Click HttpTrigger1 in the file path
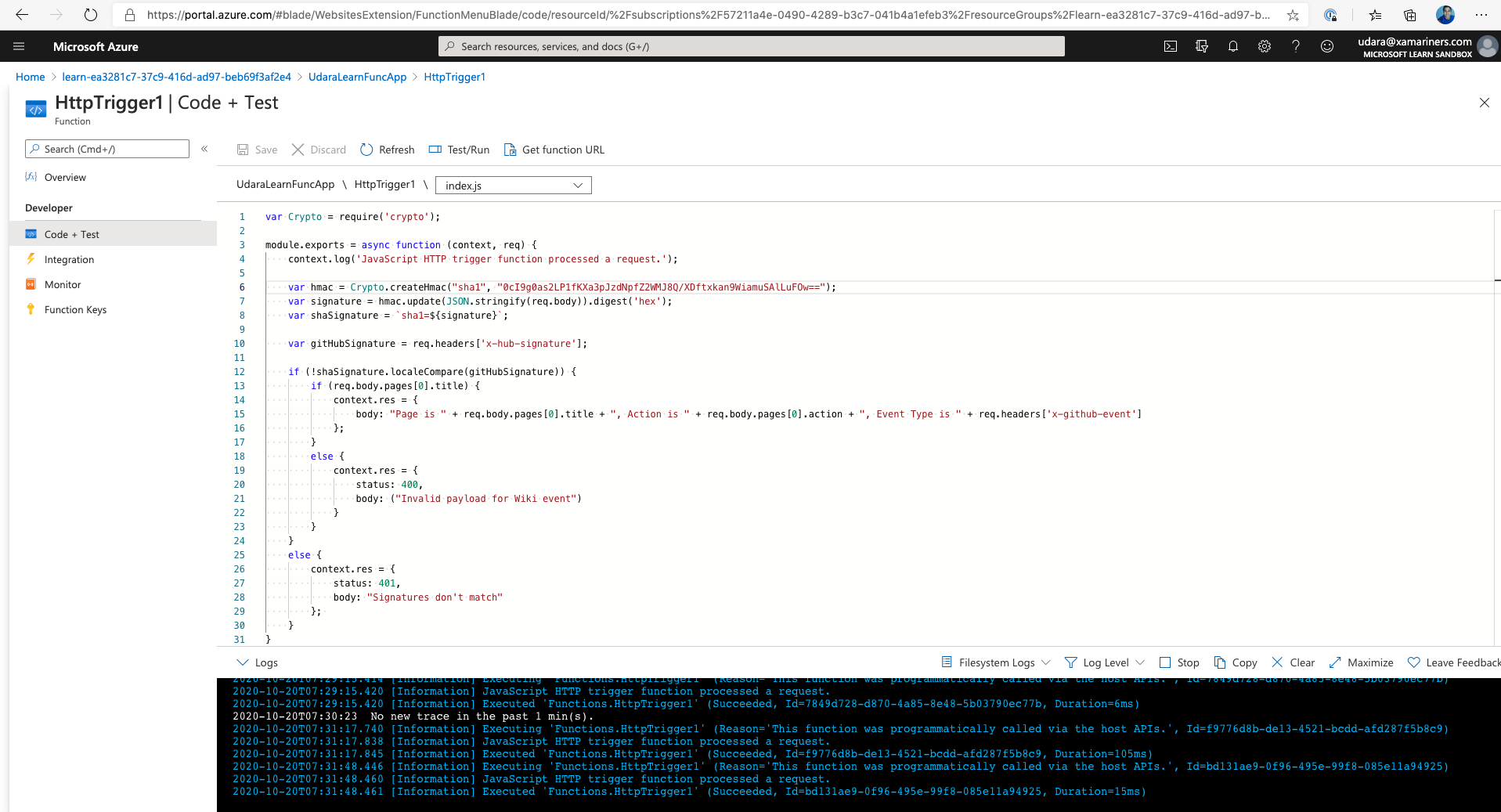The width and height of the screenshot is (1501, 812). pyautogui.click(x=384, y=185)
